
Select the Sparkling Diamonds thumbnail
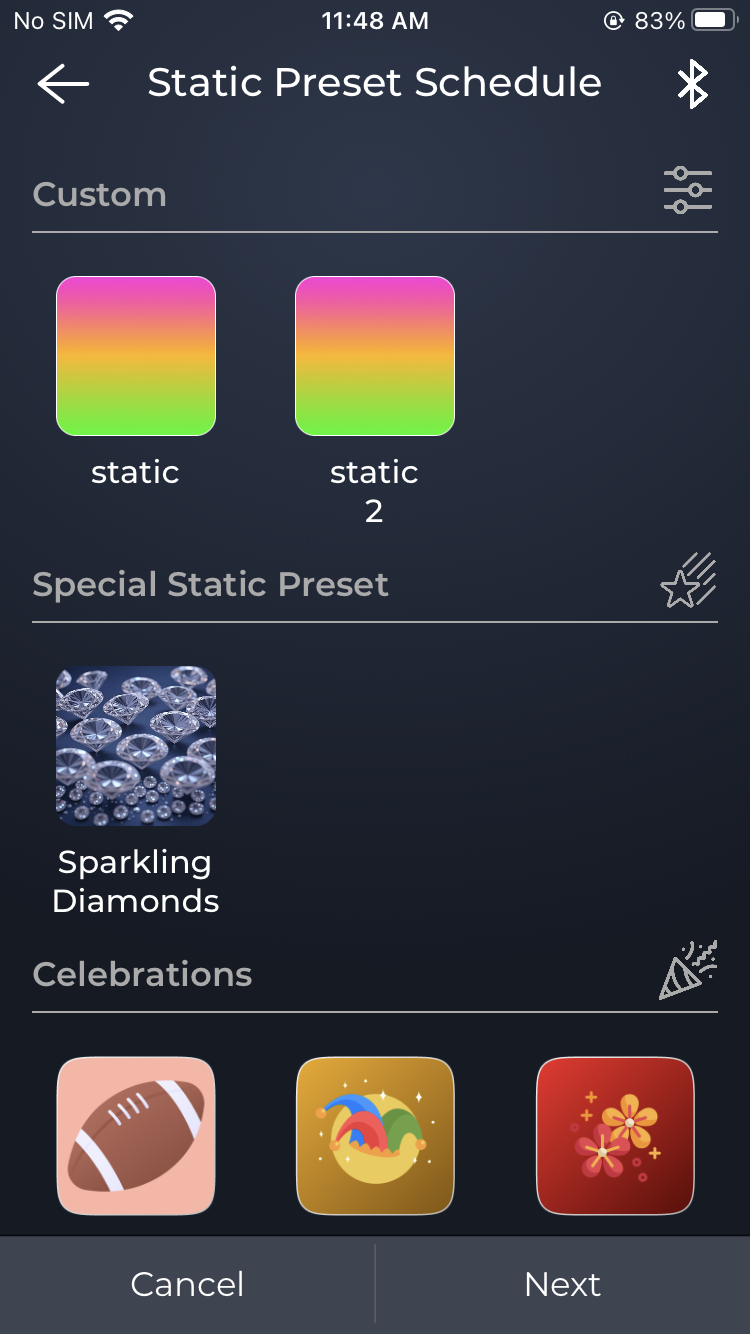click(x=136, y=746)
